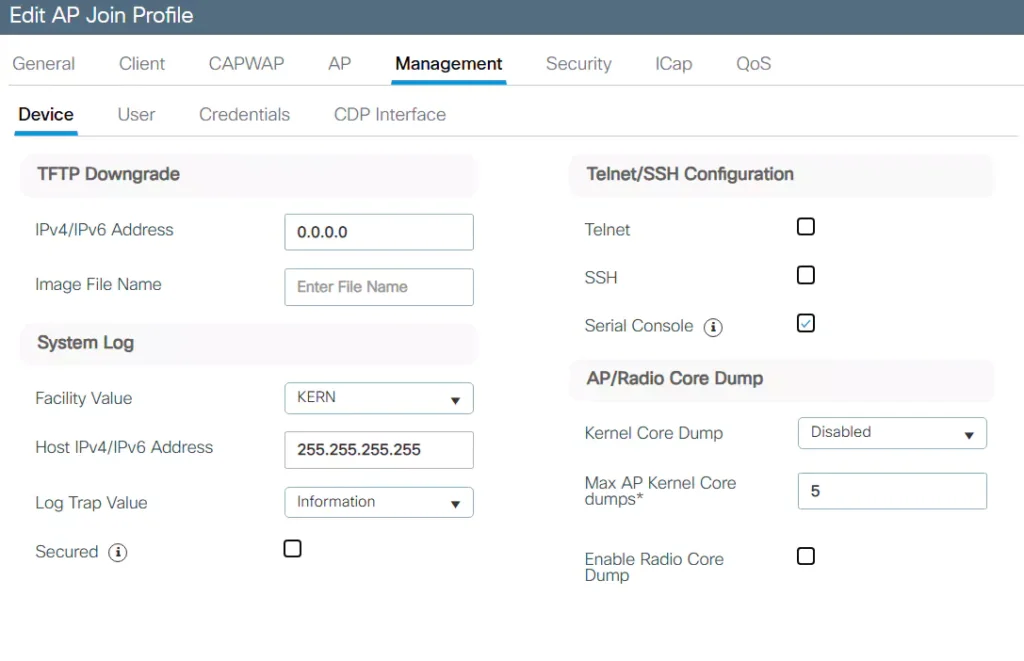
Task: Click the info icon next to Serial Console
Action: click(713, 327)
